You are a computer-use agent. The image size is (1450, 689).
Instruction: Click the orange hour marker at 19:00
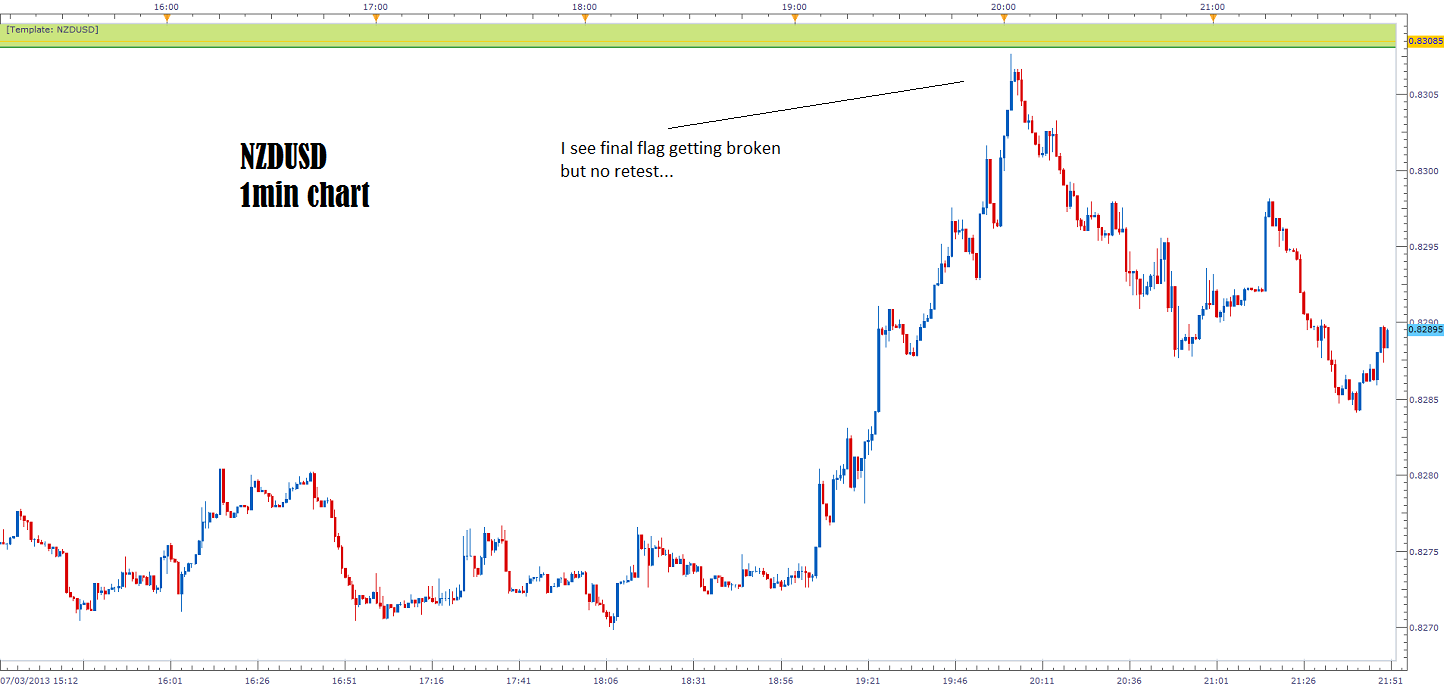pos(794,17)
